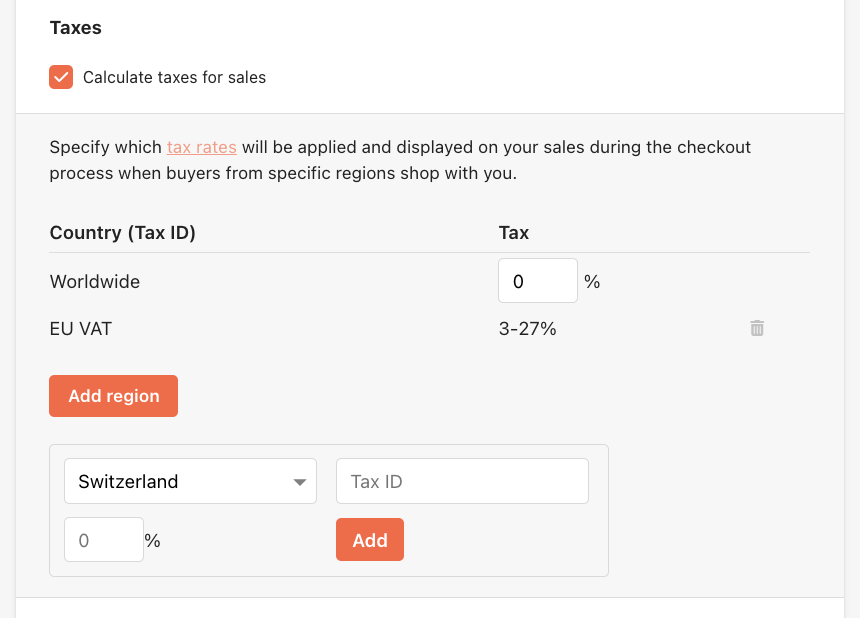Image resolution: width=860 pixels, height=618 pixels.
Task: Select the EU VAT row label
Action: click(81, 329)
